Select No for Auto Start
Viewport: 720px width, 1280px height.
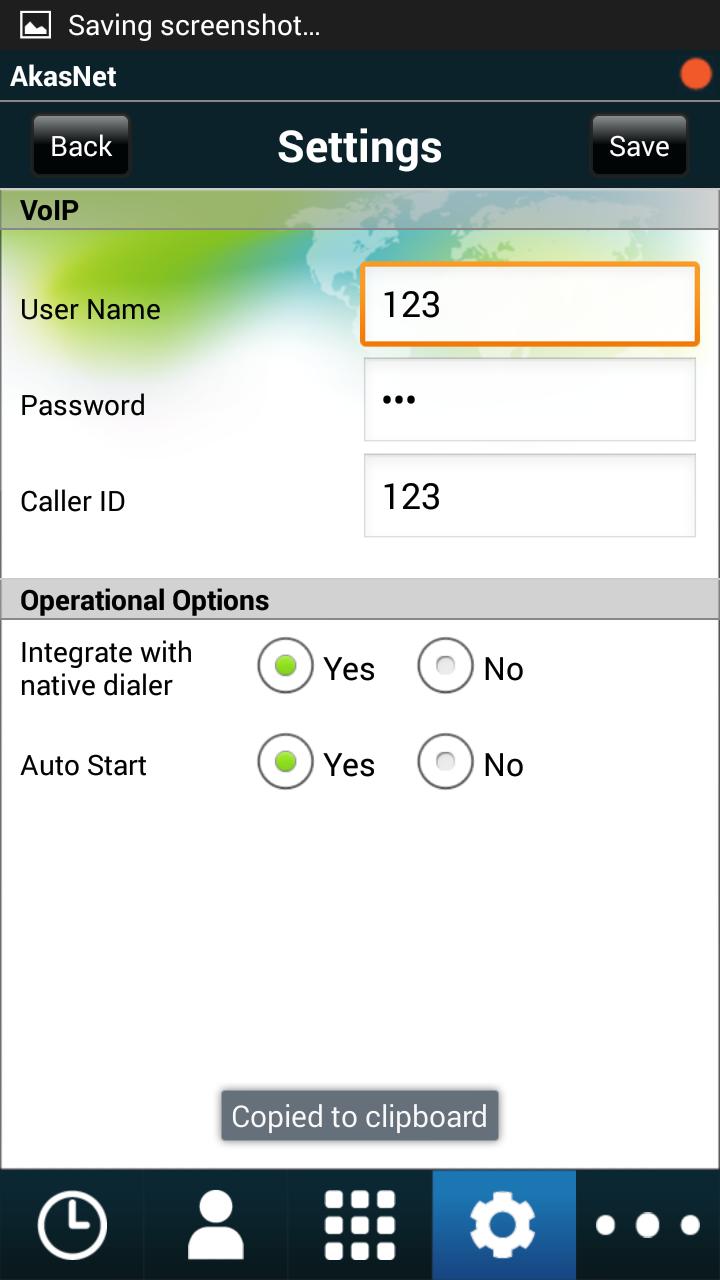pos(446,763)
